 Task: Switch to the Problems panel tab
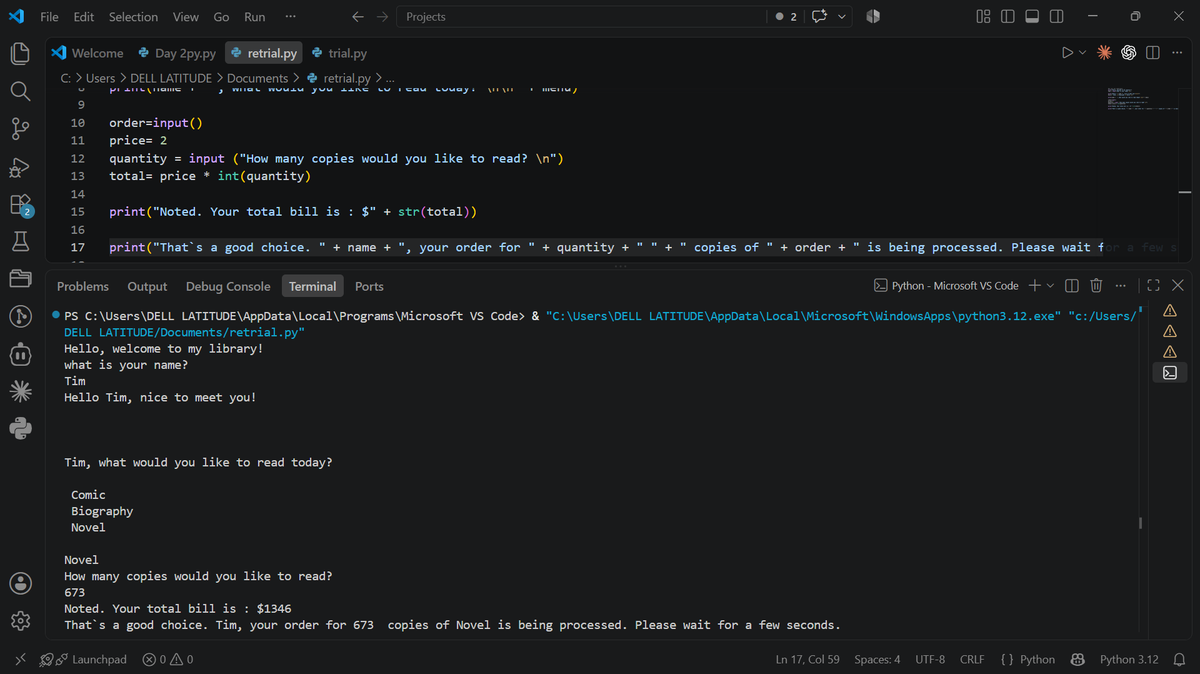[x=83, y=286]
